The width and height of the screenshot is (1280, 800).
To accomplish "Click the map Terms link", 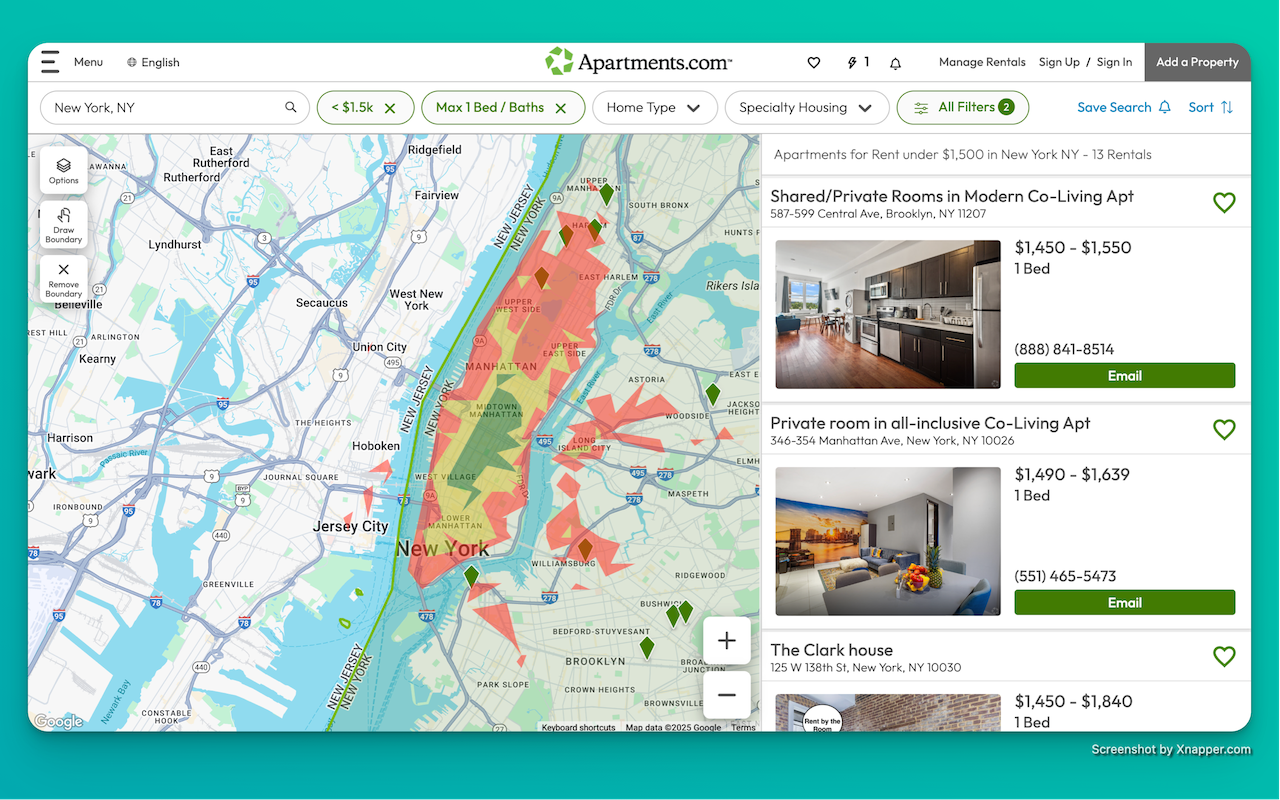I will 743,728.
